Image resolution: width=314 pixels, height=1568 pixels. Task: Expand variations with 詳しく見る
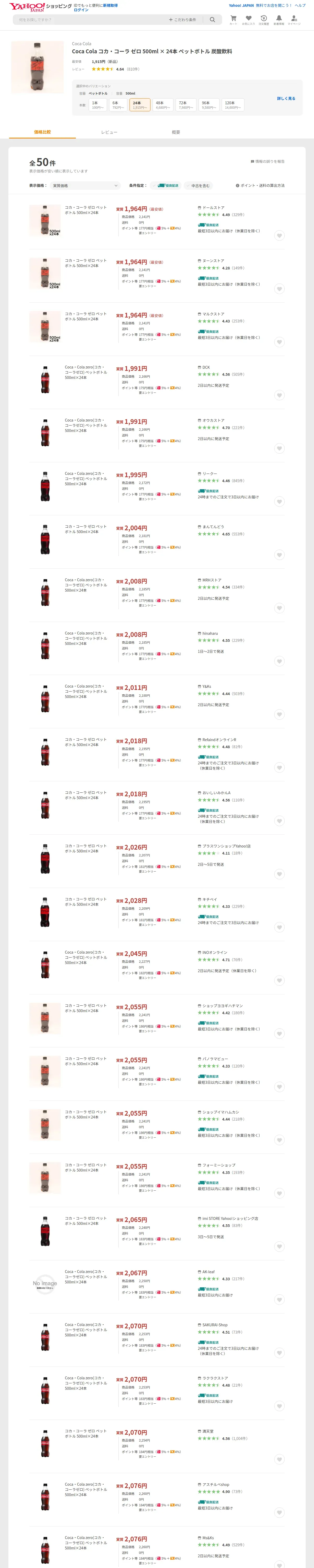[286, 98]
